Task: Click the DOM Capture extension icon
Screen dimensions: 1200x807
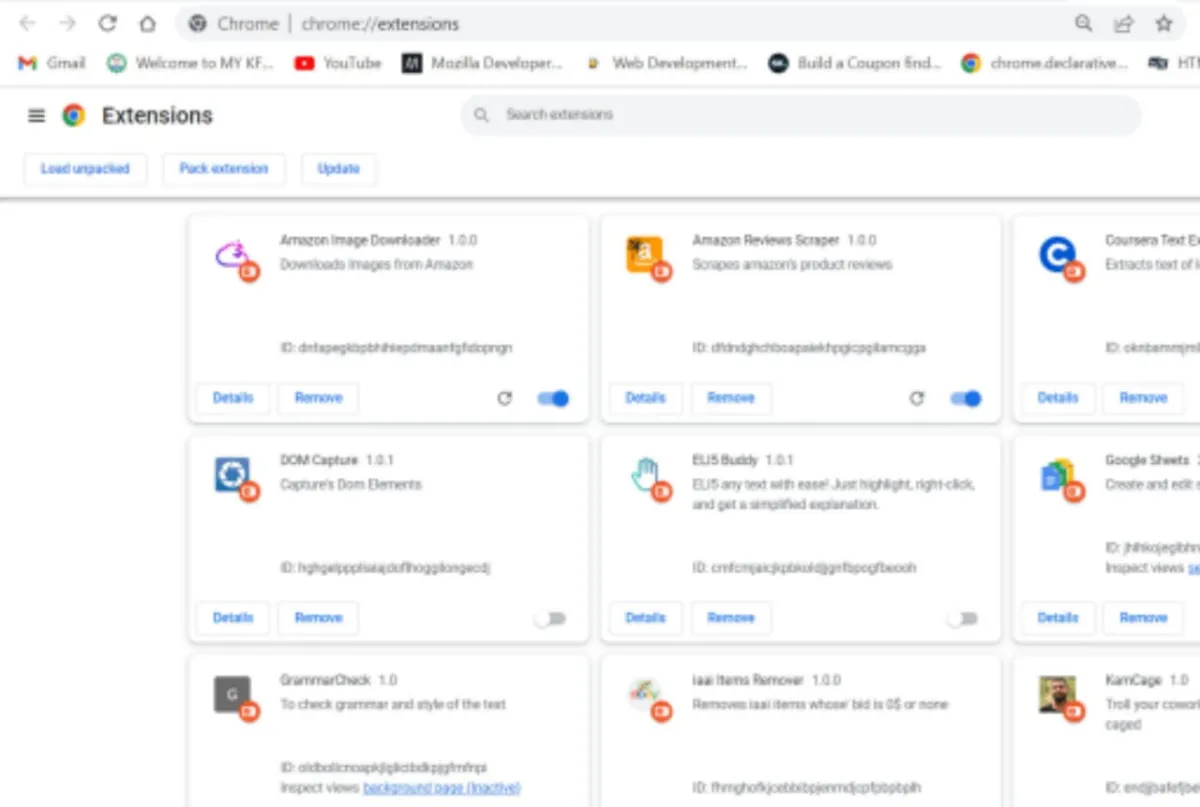Action: [x=236, y=478]
